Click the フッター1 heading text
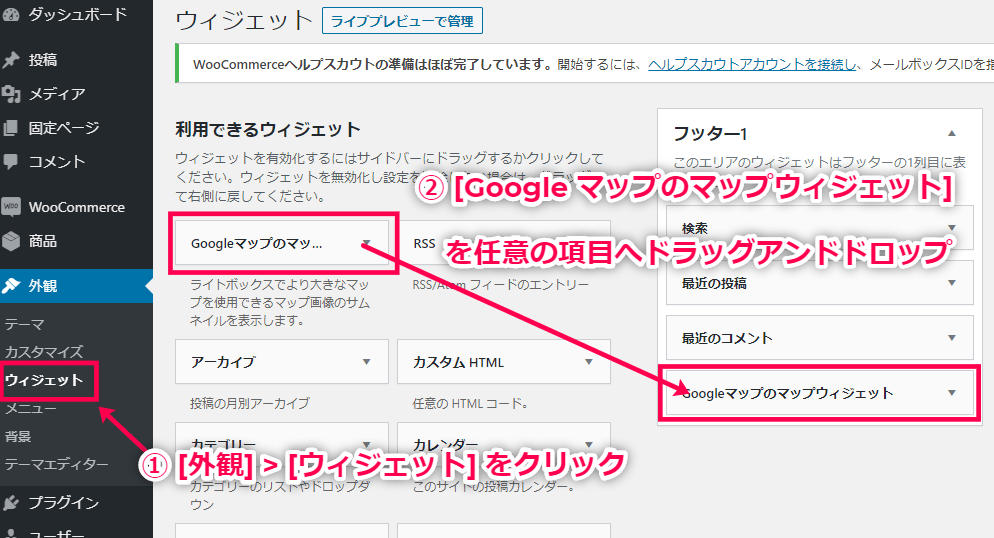The height and width of the screenshot is (538, 994). 710,134
